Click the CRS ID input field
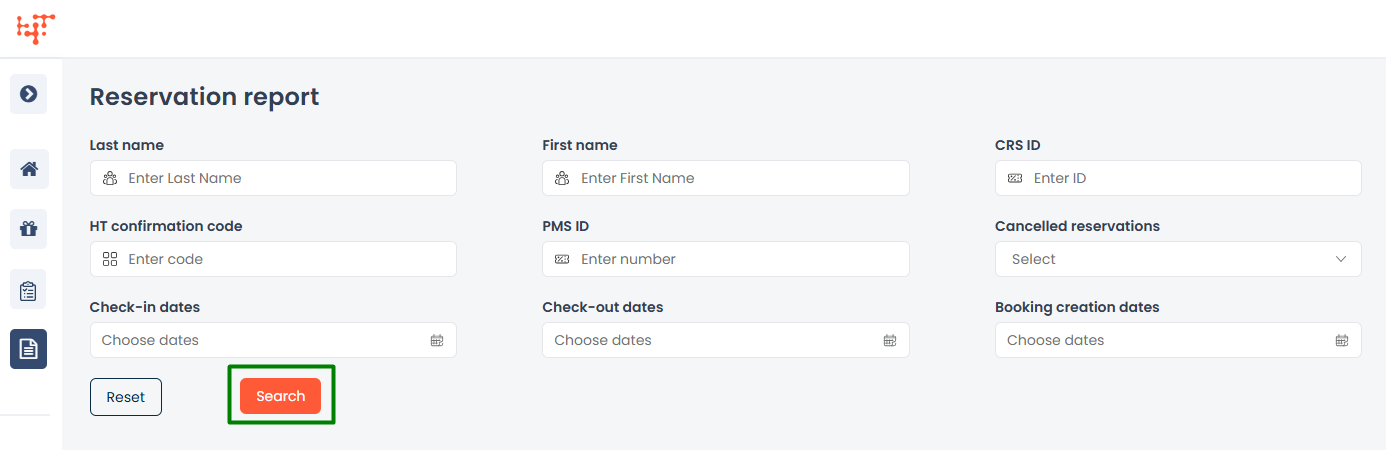 1190,178
